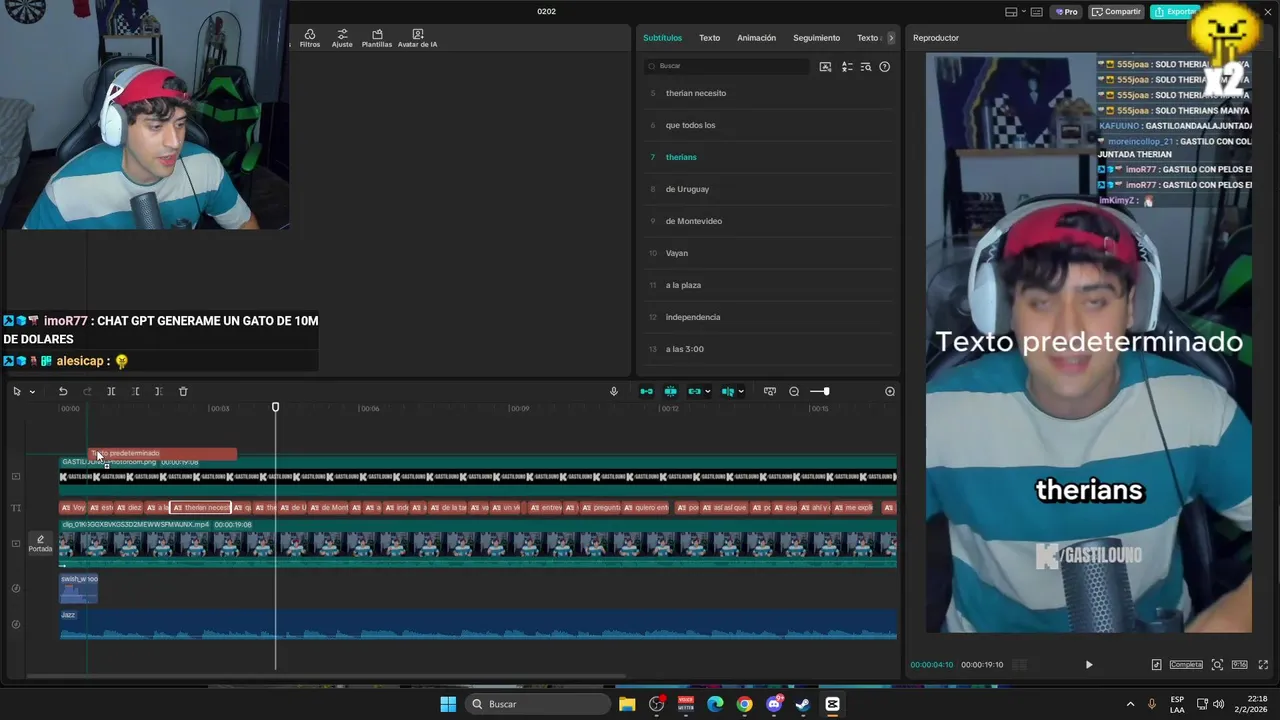Expand the layout dropdown in title bar

[1026, 12]
